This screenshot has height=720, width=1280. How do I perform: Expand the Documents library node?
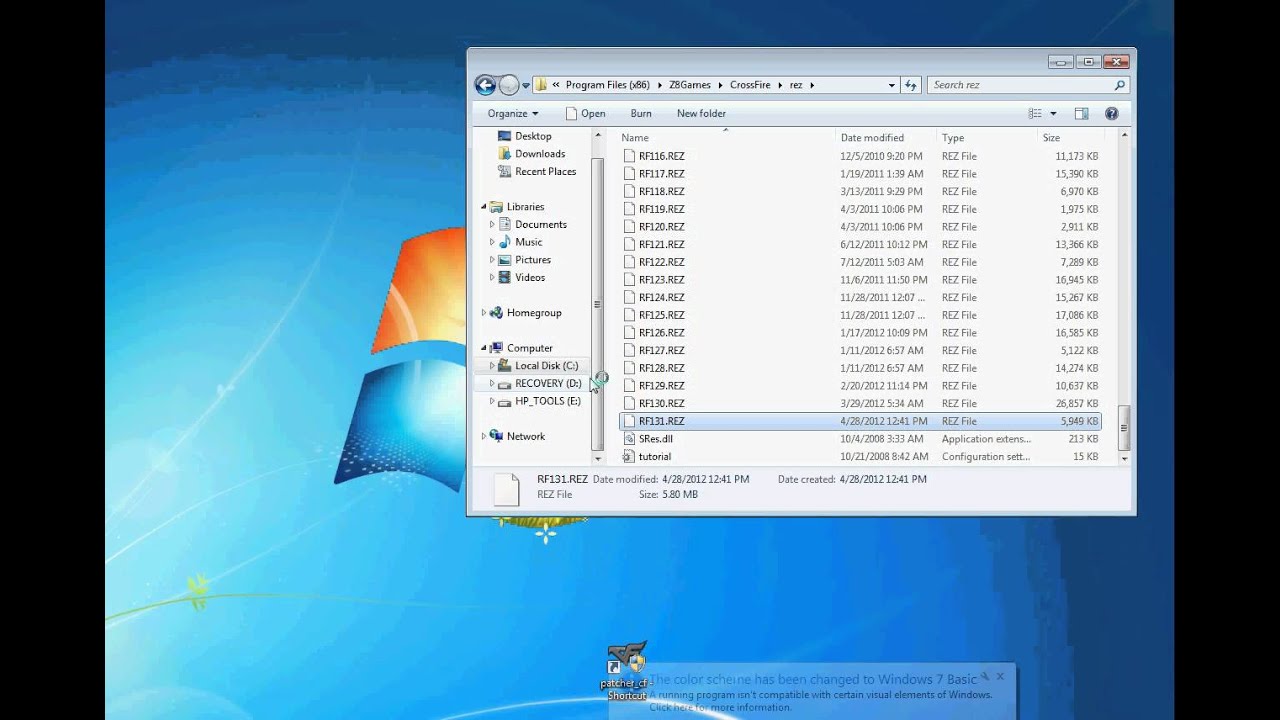[492, 225]
